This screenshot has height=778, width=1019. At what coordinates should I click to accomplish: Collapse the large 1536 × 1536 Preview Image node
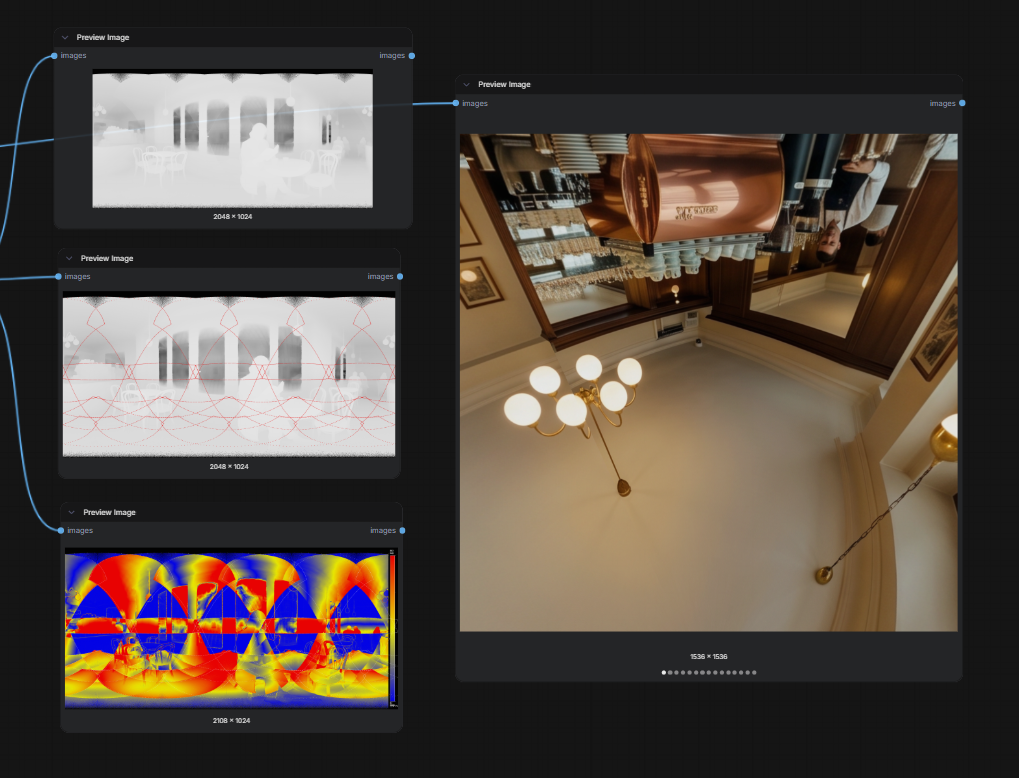click(x=467, y=84)
